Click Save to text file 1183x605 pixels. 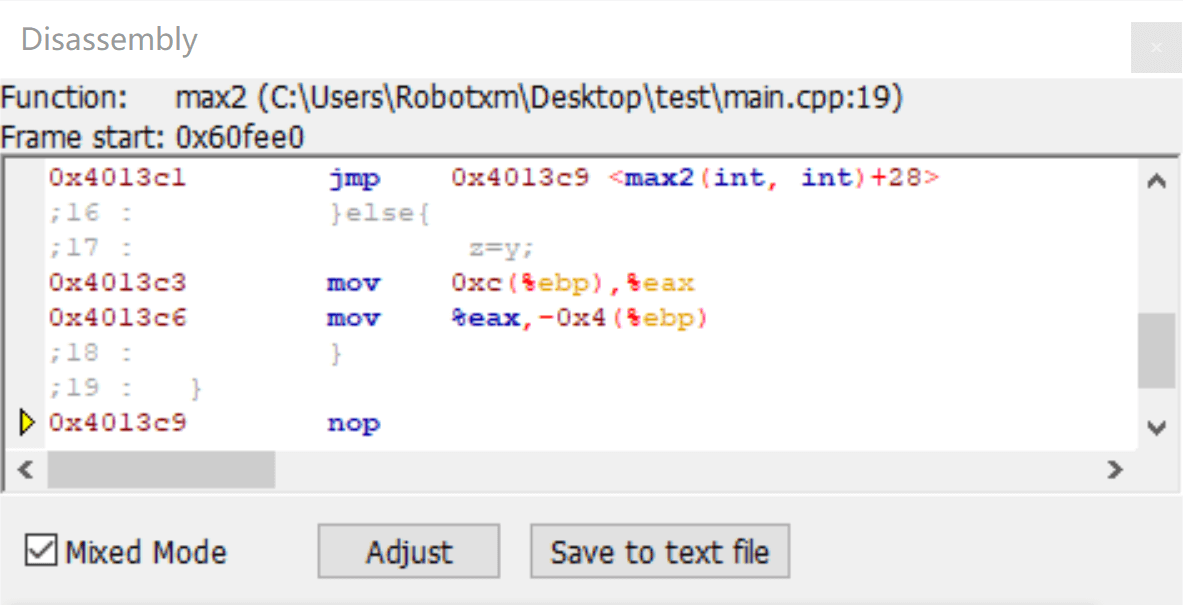tap(659, 552)
